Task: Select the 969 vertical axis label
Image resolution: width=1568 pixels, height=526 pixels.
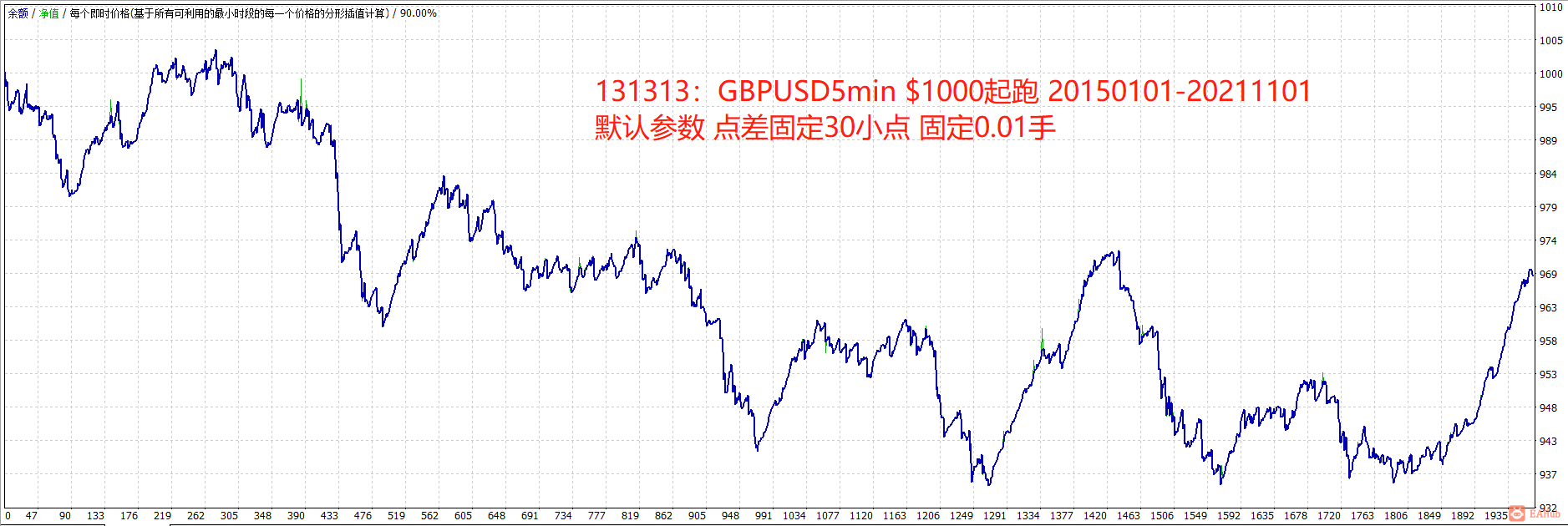Action: [x=1548, y=275]
